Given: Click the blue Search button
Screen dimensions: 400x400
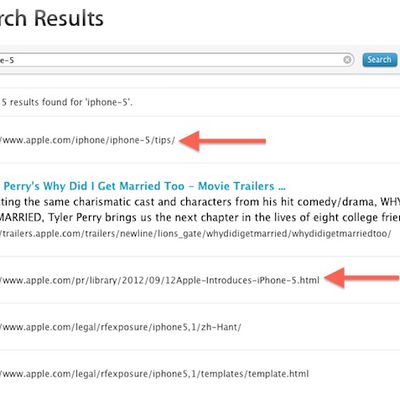Looking at the screenshot, I should [x=380, y=60].
